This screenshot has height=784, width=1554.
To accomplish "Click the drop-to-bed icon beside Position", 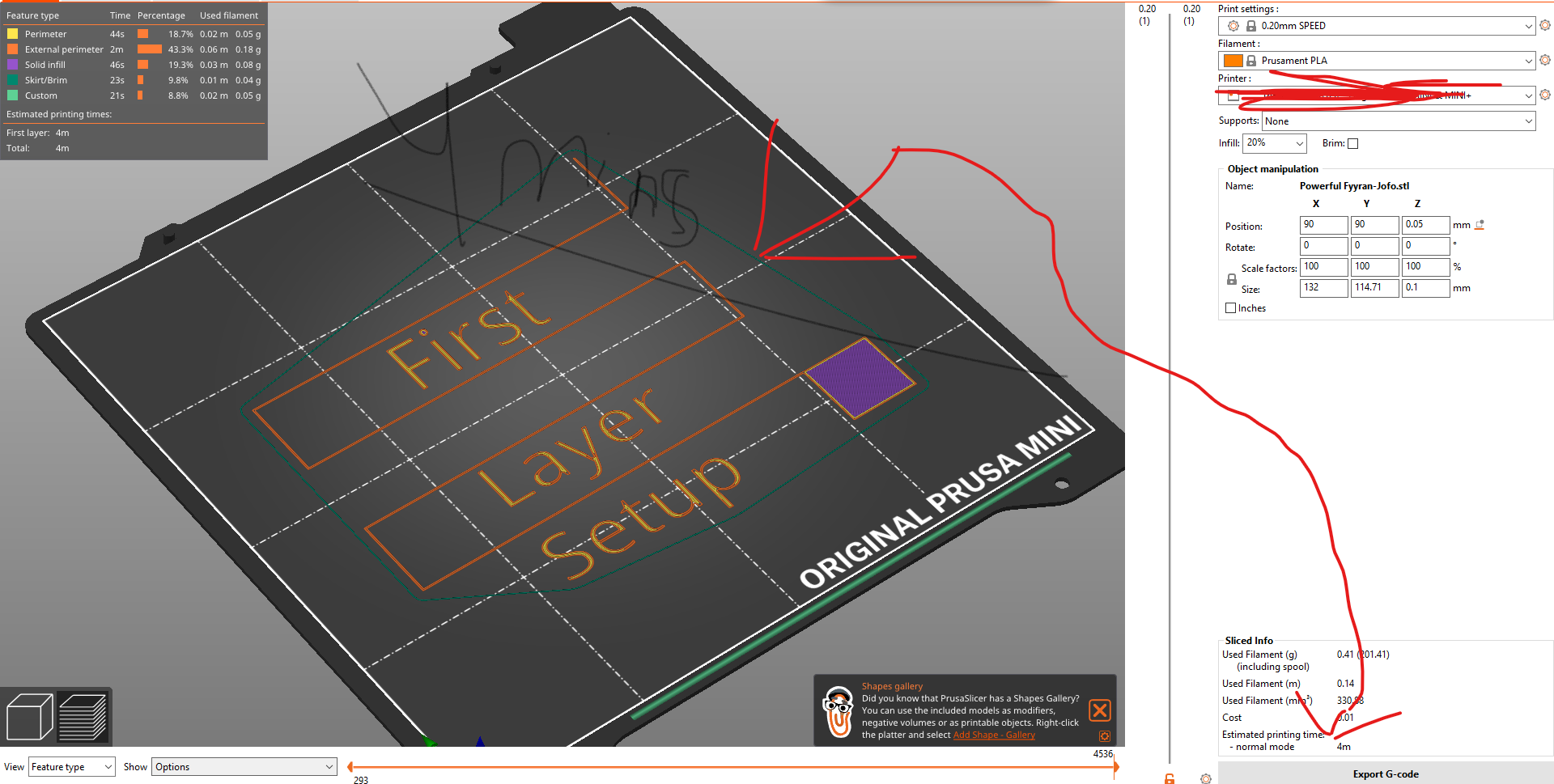I will (x=1480, y=225).
